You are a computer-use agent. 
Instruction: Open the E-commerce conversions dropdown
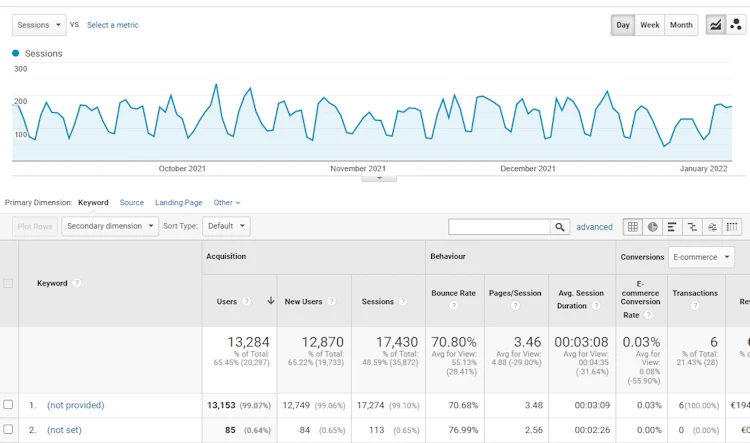point(701,257)
